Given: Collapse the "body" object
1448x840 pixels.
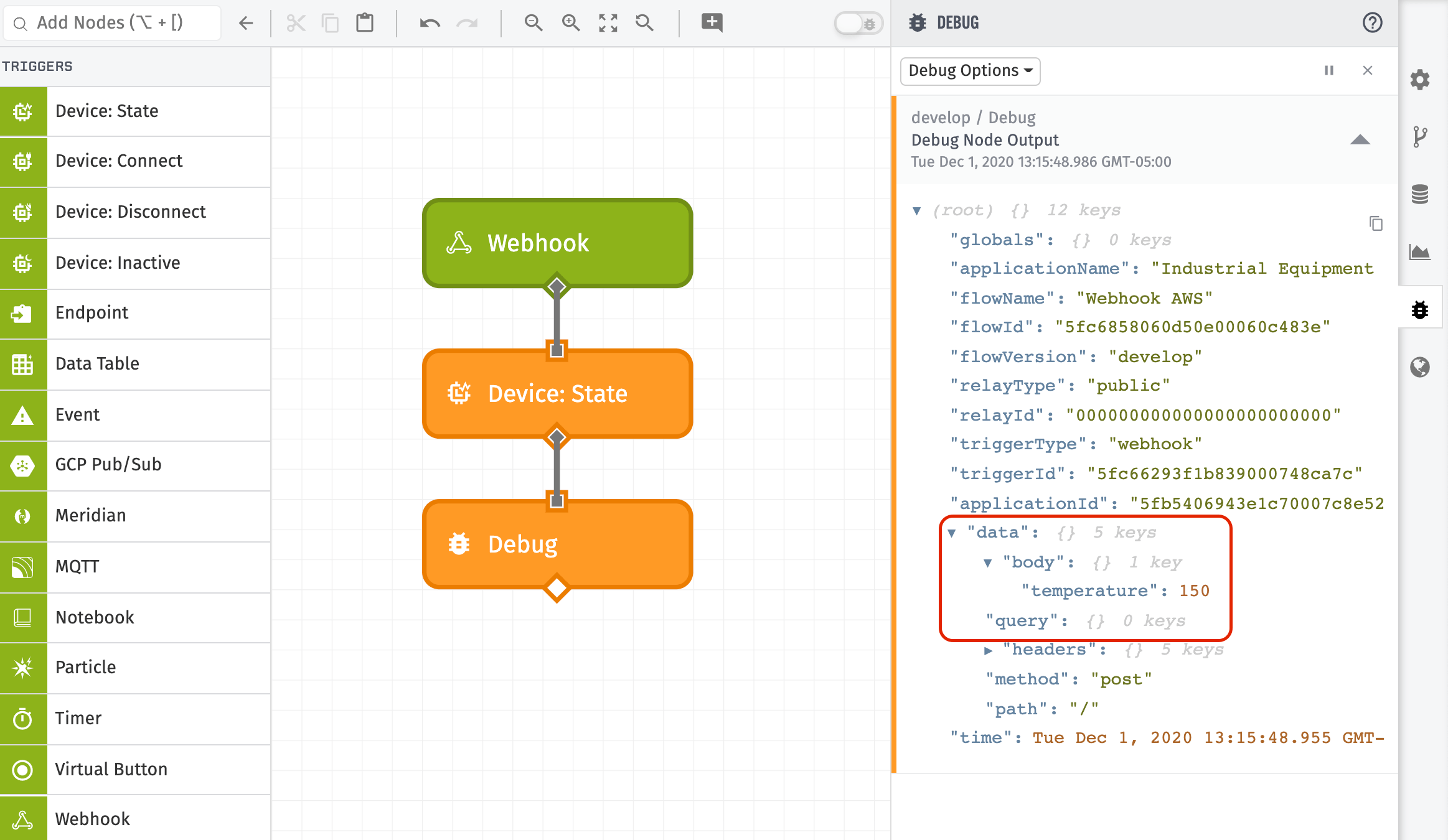Looking at the screenshot, I should coord(987,562).
